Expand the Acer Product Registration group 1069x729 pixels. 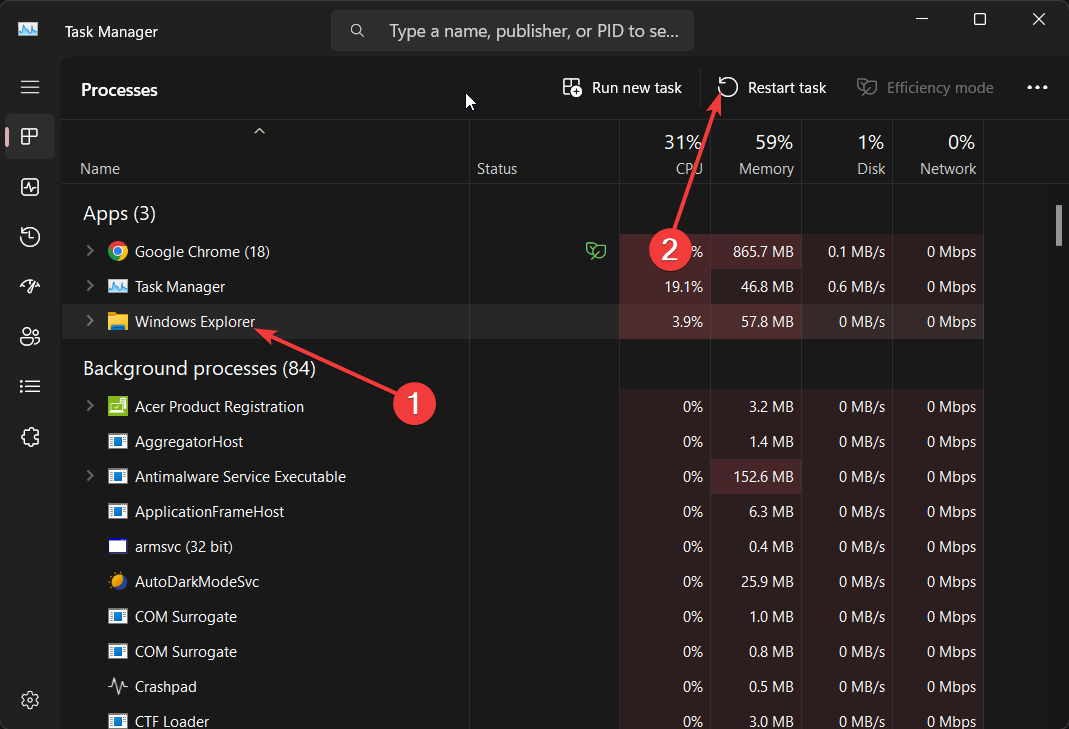point(90,406)
